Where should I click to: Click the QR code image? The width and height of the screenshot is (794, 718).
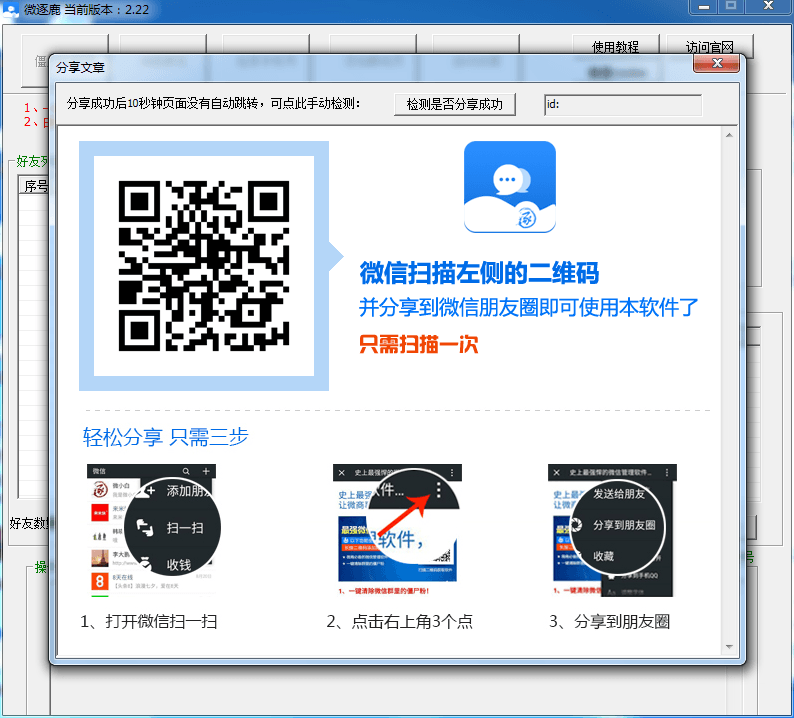tap(204, 266)
